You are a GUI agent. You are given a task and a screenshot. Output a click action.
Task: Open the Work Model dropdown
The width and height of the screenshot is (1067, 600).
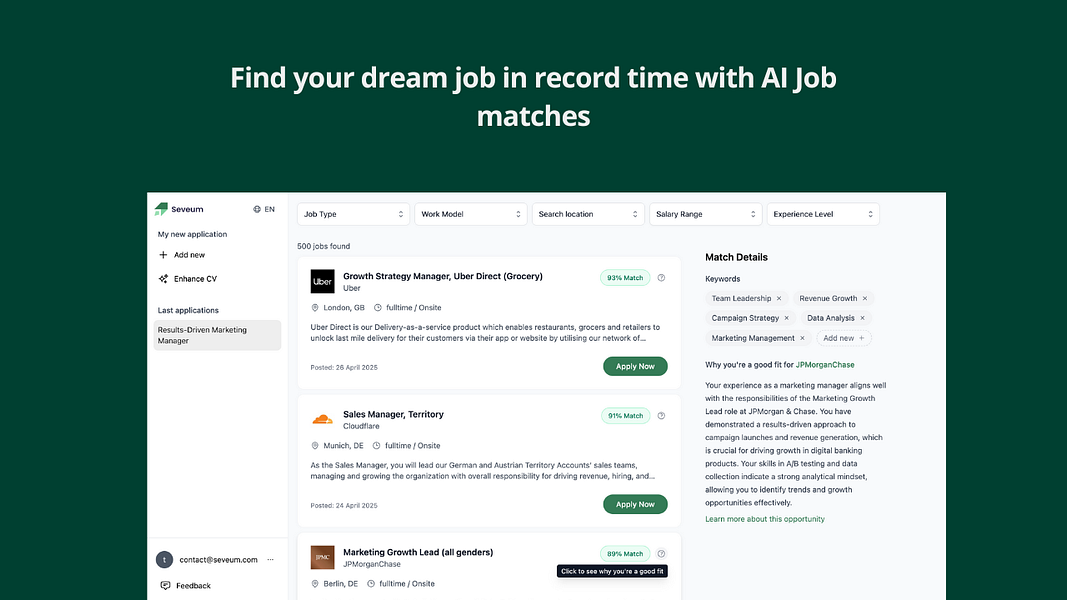click(471, 214)
